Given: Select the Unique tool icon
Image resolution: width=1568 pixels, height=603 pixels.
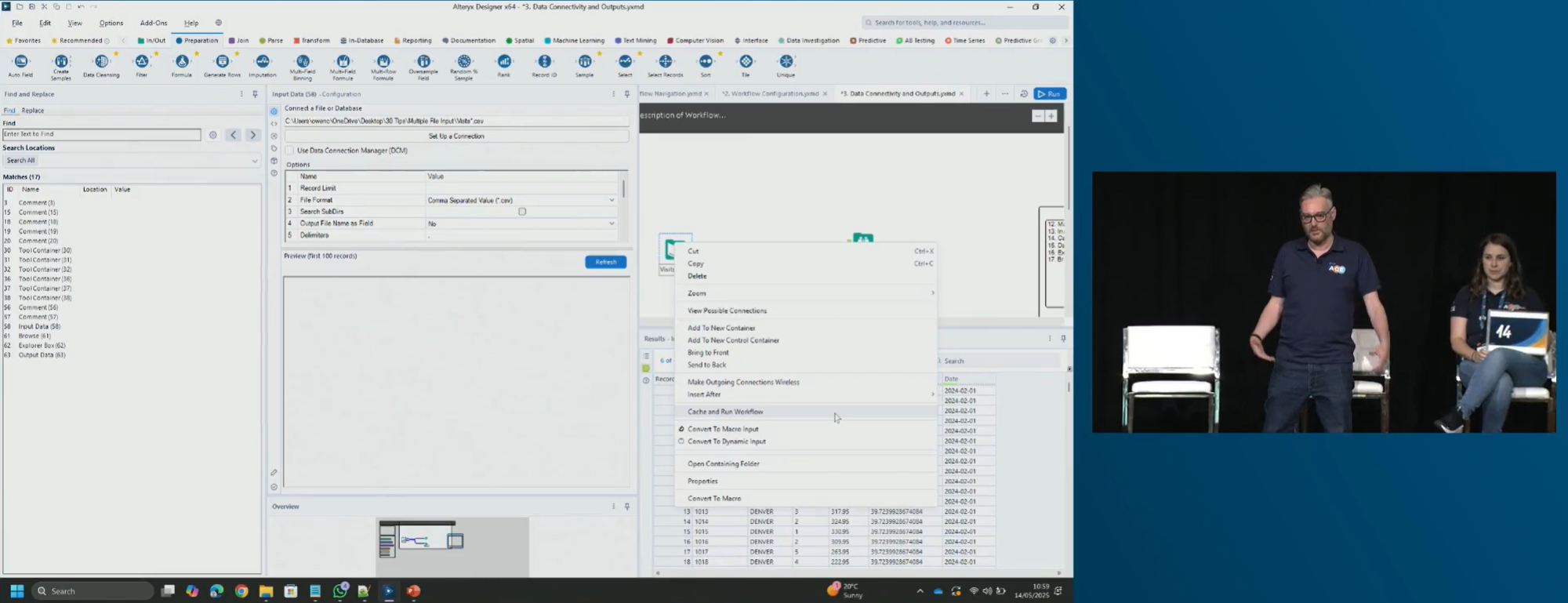Looking at the screenshot, I should (x=786, y=62).
